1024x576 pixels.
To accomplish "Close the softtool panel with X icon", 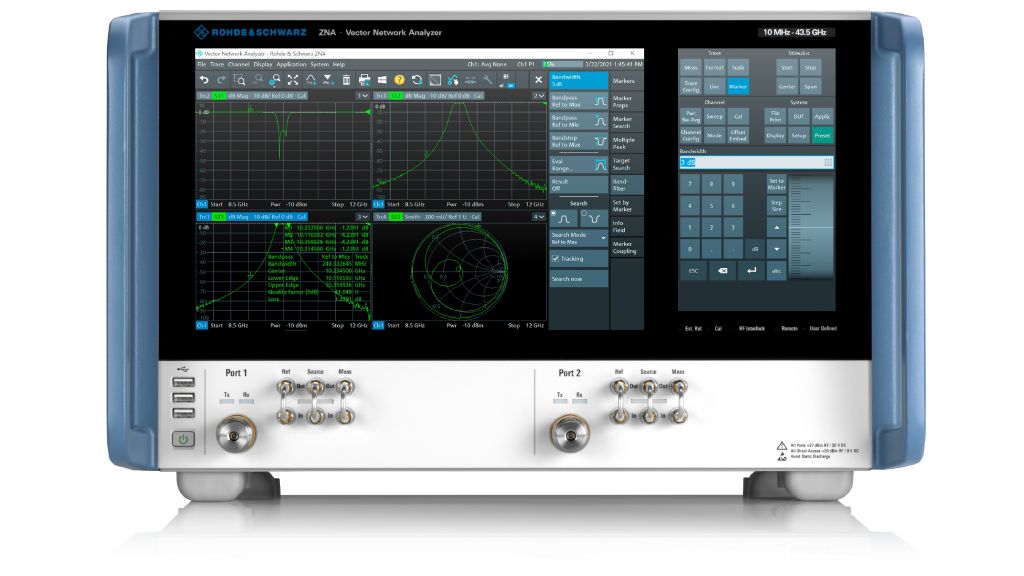I will pyautogui.click(x=538, y=80).
